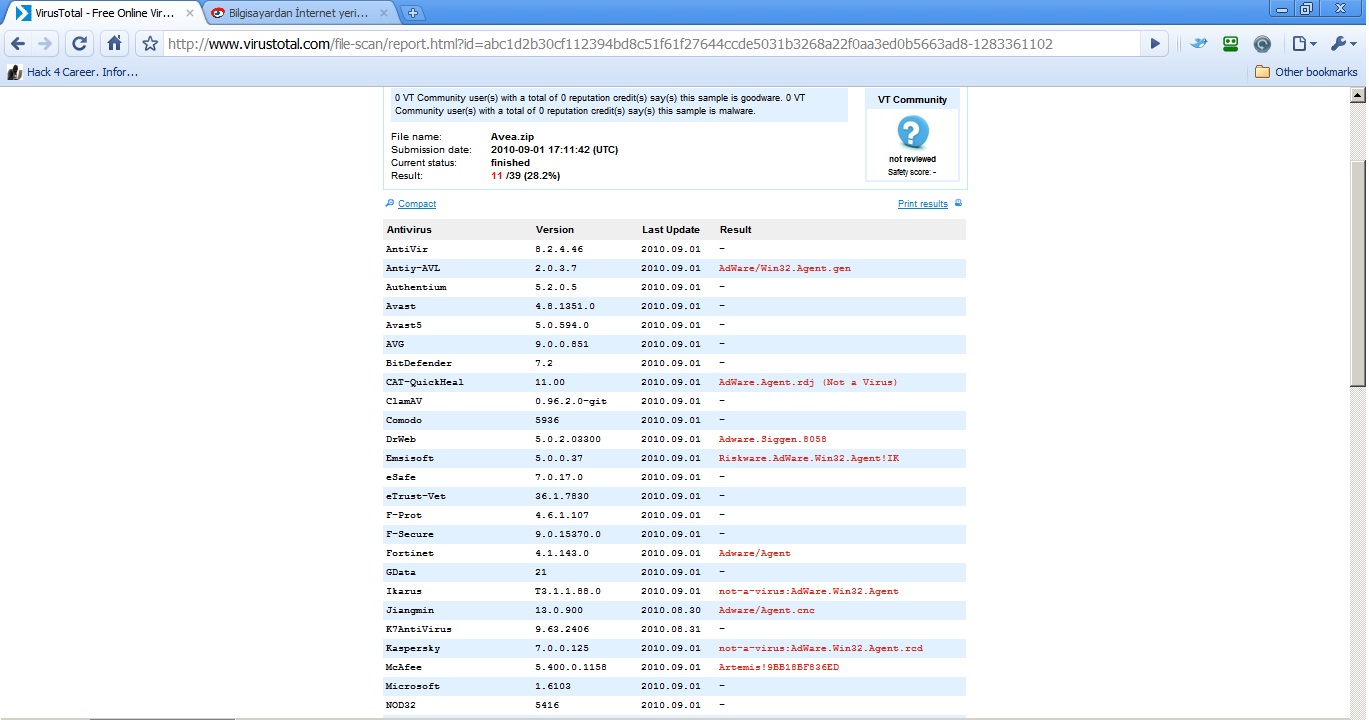The width and height of the screenshot is (1369, 720).
Task: Close the VirusTotal tab
Action: [x=190, y=13]
